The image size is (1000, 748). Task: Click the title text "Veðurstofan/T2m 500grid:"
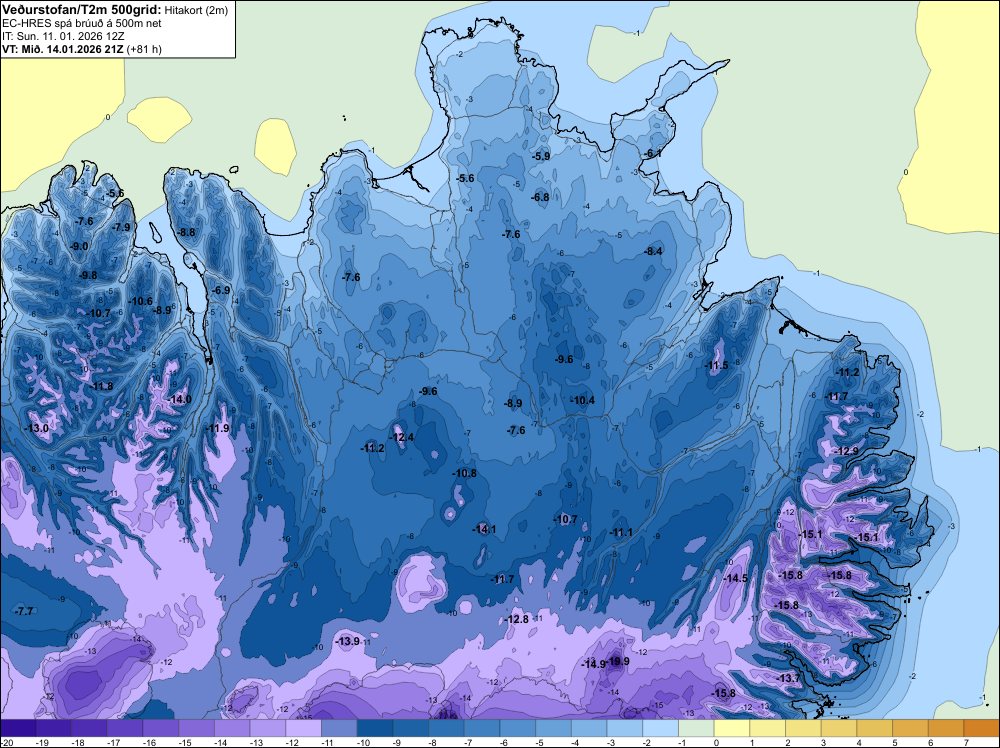[x=82, y=10]
